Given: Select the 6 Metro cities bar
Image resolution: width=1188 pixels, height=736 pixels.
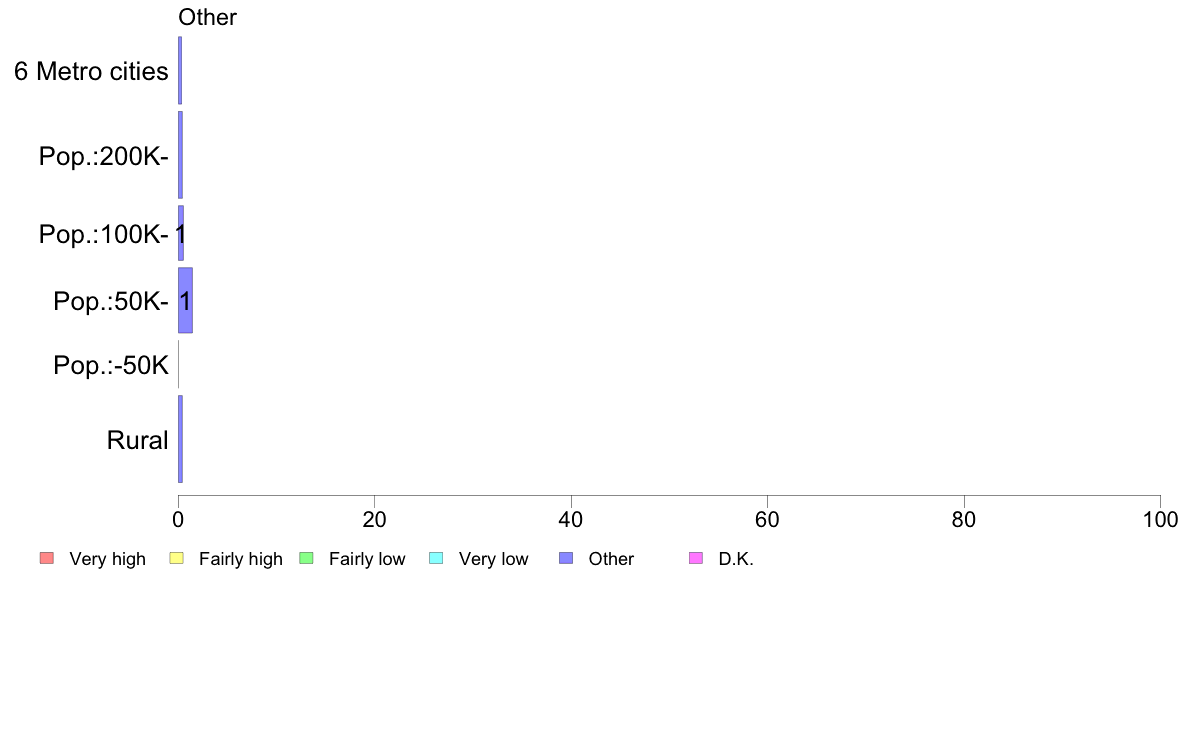Looking at the screenshot, I should point(180,70).
